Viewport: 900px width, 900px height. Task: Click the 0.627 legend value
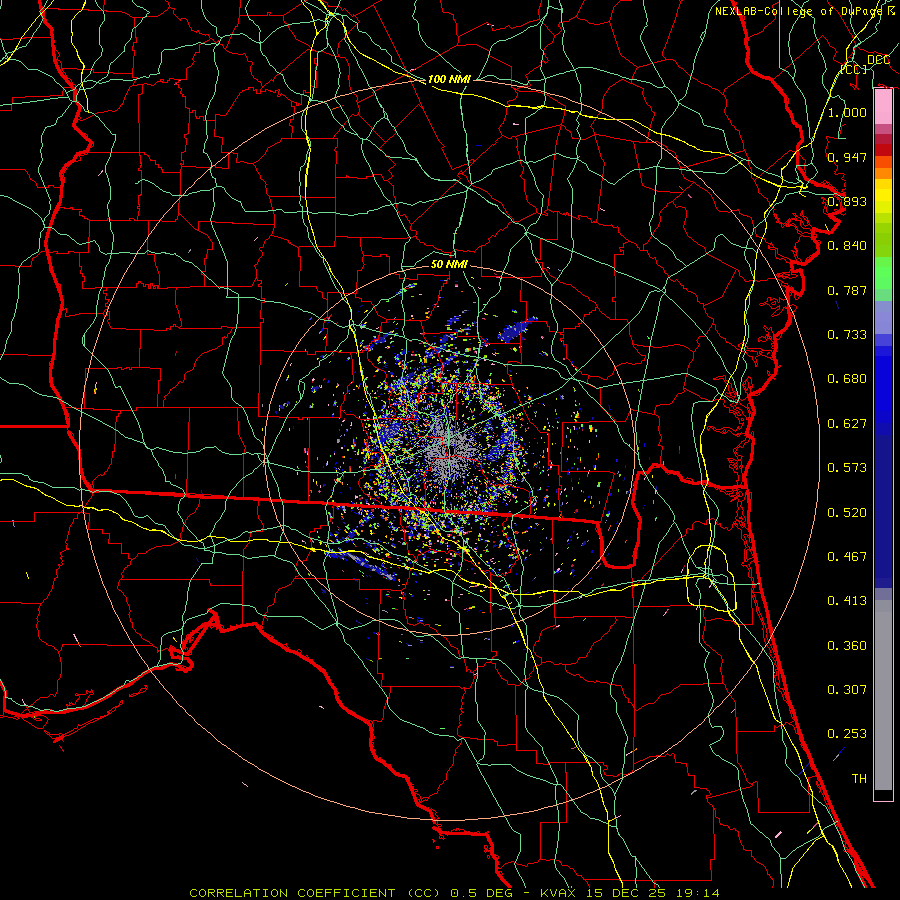point(847,424)
